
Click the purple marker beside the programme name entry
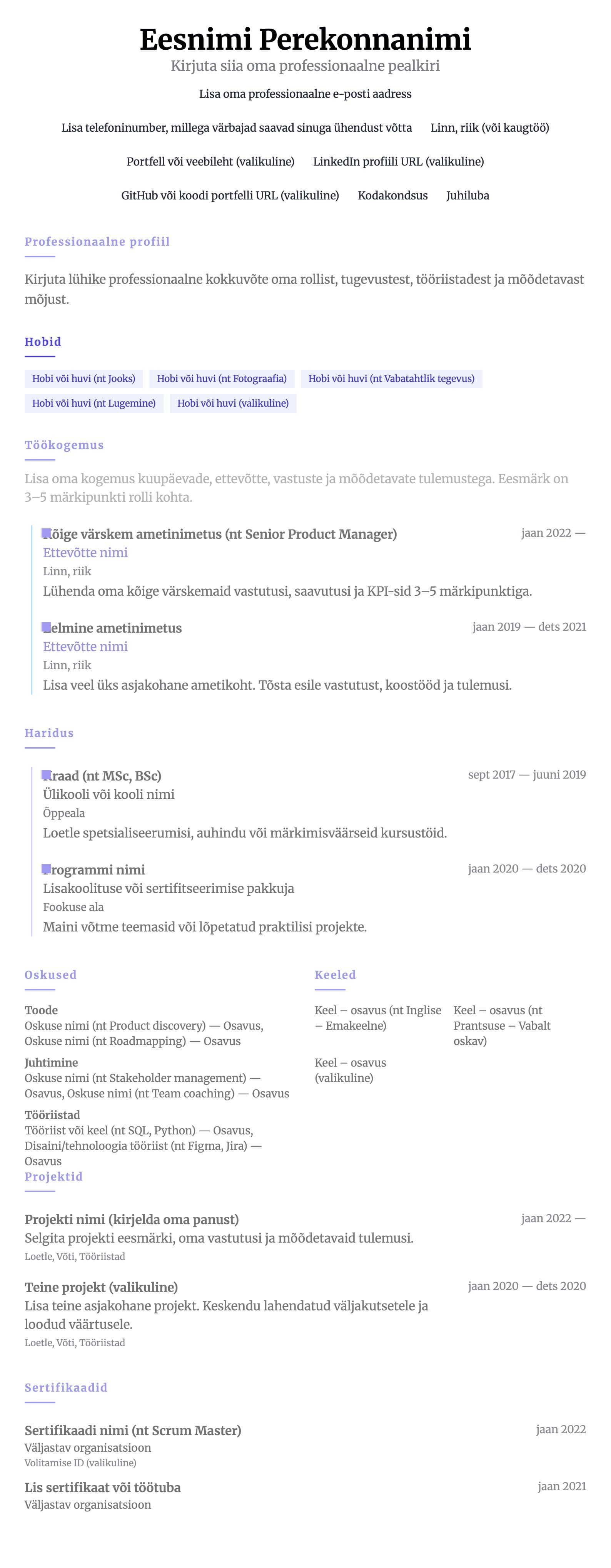point(46,869)
